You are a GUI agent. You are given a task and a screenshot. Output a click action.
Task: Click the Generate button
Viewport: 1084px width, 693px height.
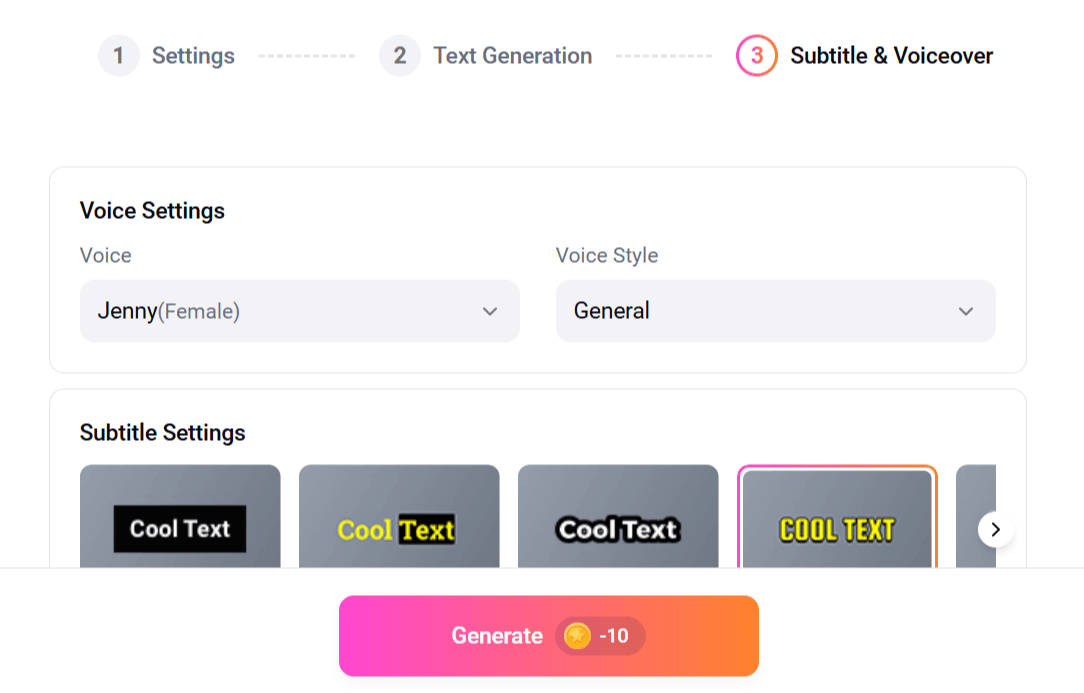pos(497,635)
